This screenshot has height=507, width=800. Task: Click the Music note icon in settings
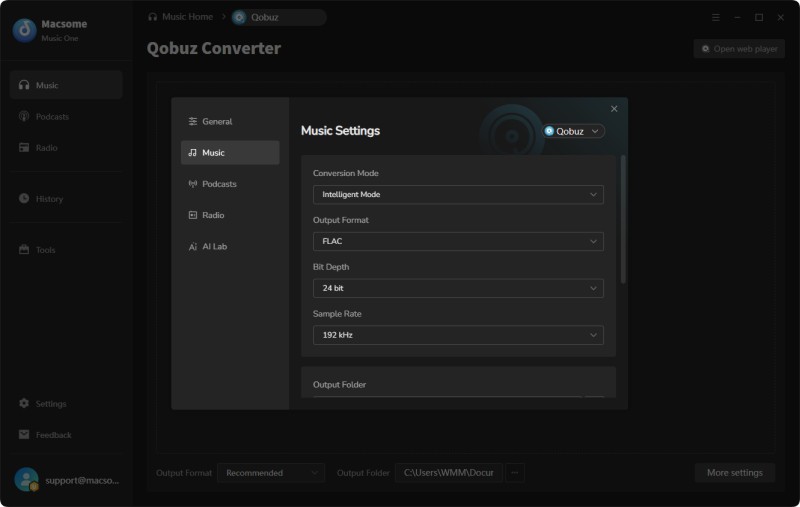(x=192, y=153)
